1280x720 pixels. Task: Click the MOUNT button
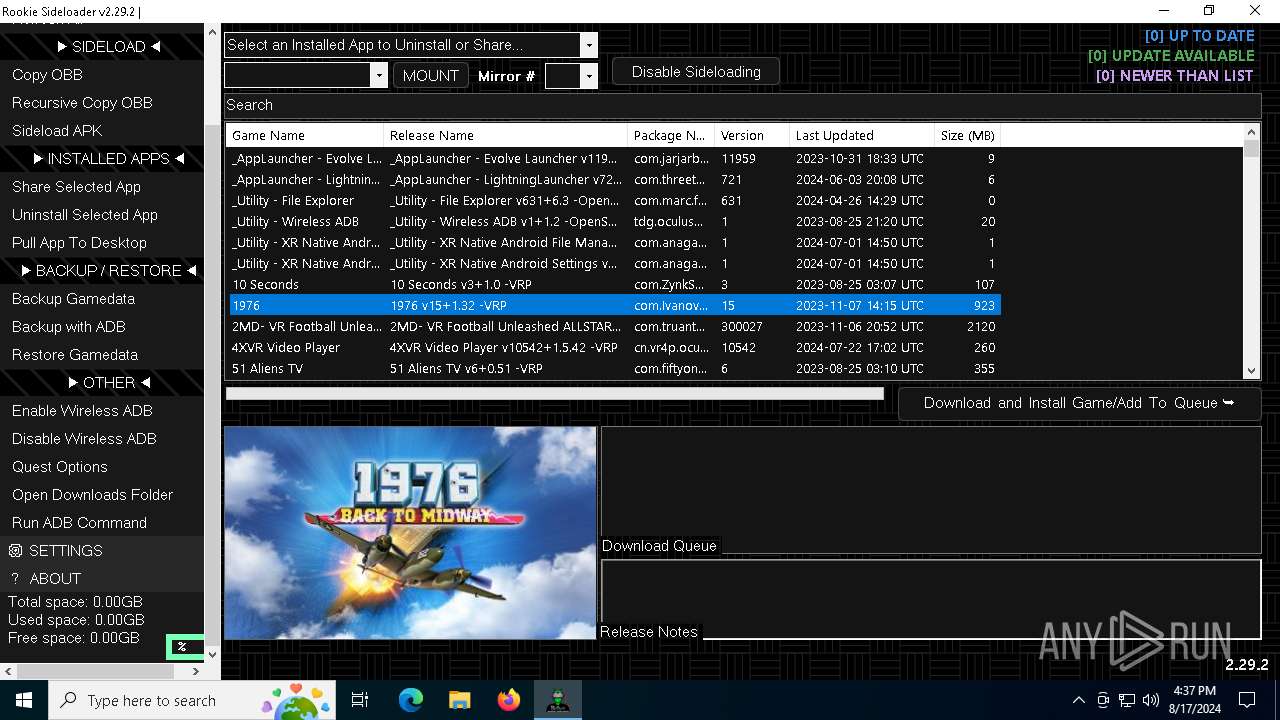point(431,76)
